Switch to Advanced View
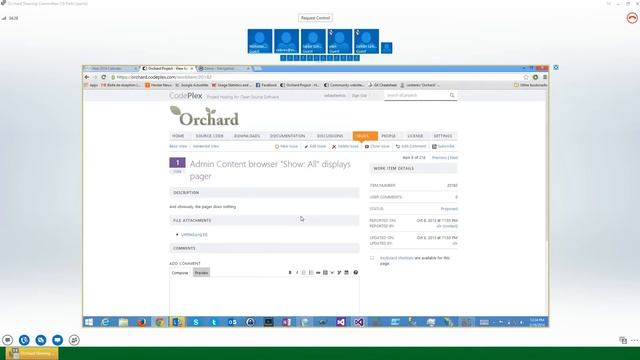Viewport: 640px width, 360px height. (206, 146)
